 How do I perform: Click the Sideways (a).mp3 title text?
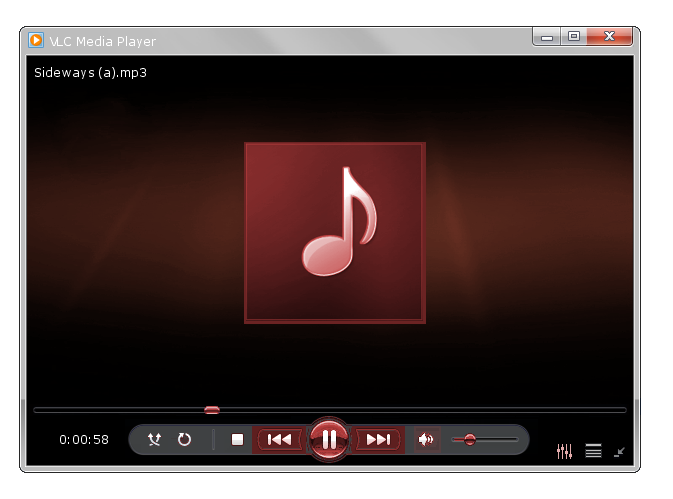click(x=91, y=73)
